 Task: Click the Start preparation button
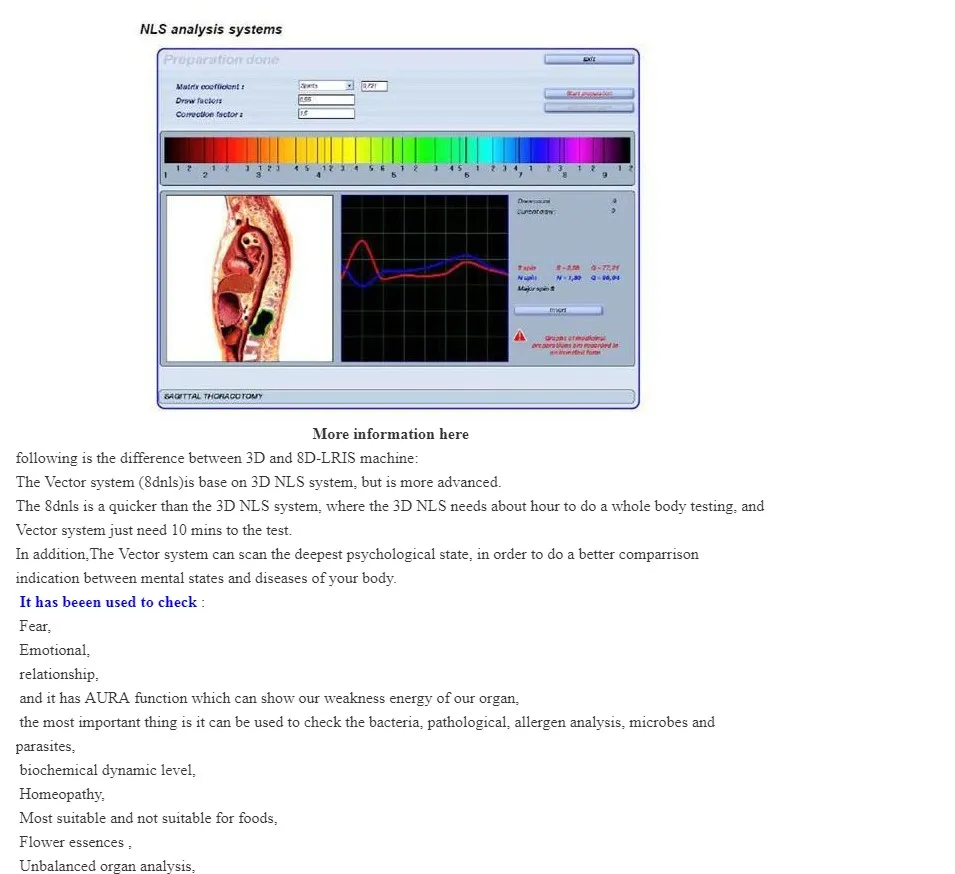pyautogui.click(x=589, y=93)
